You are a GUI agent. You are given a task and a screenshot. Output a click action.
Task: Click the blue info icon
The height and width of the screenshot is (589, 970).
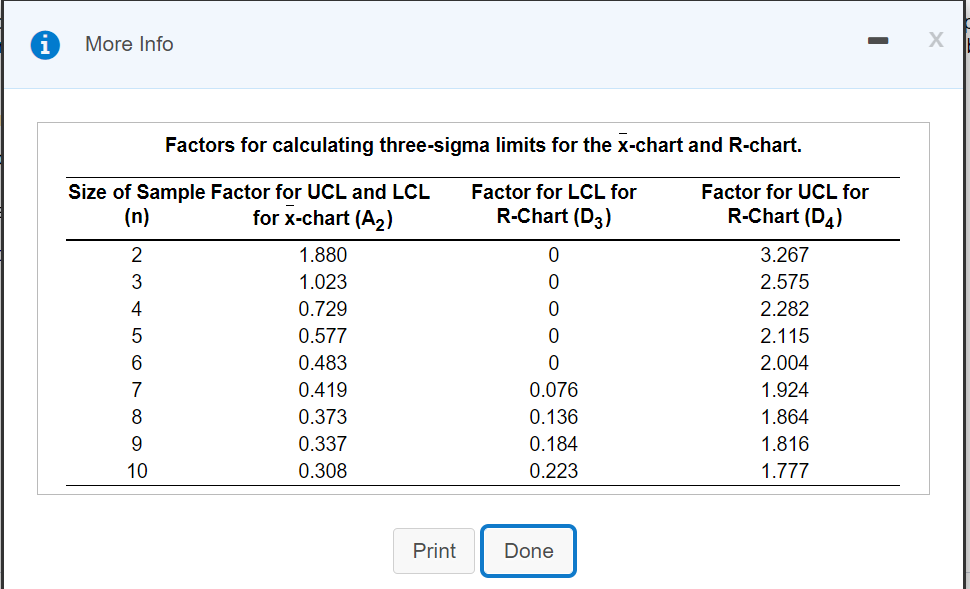44,44
